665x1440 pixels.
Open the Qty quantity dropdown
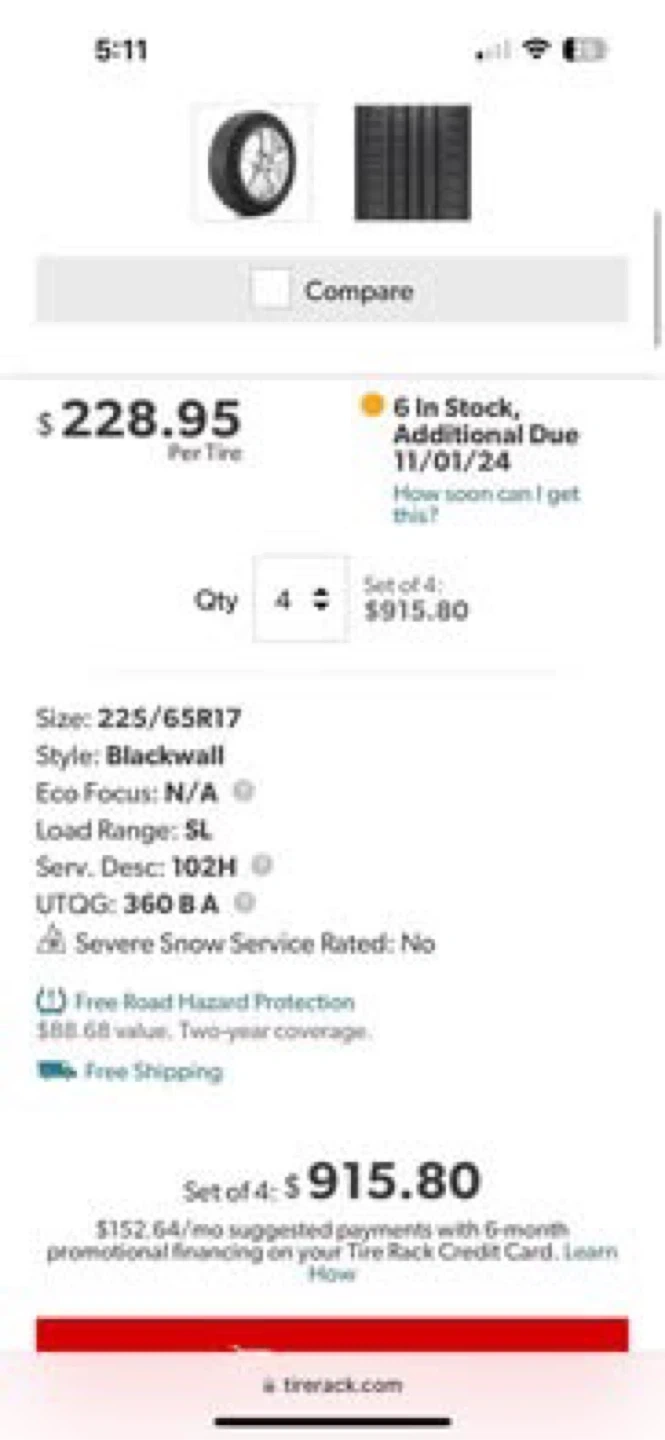click(x=299, y=600)
